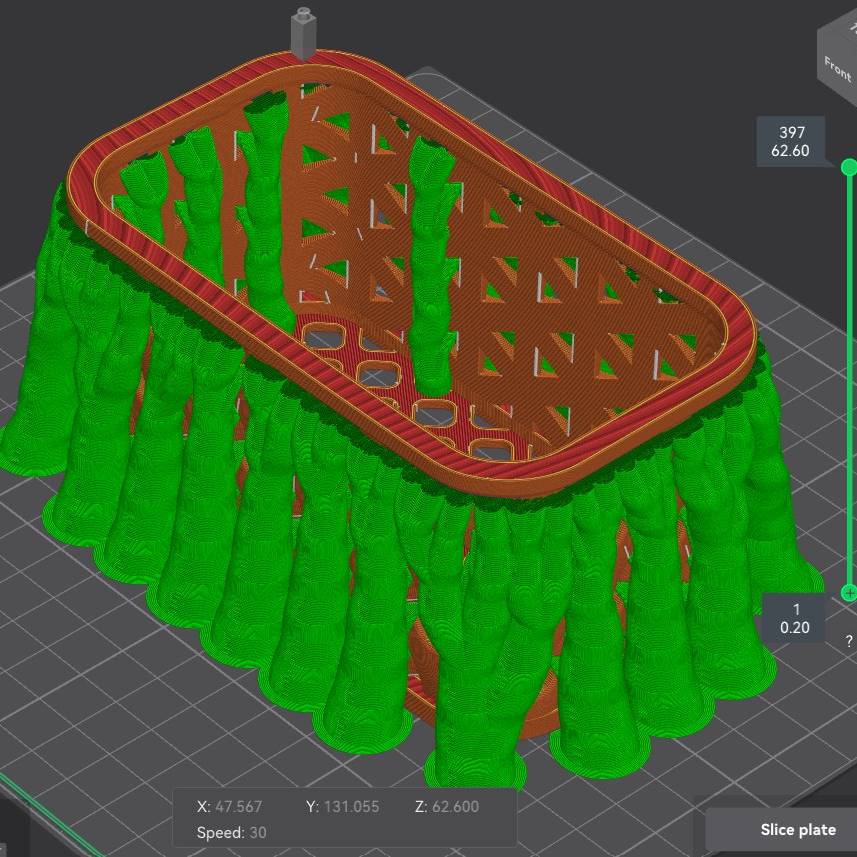
Task: Click the gray nozzle tool head marker above the model
Action: pos(303,32)
